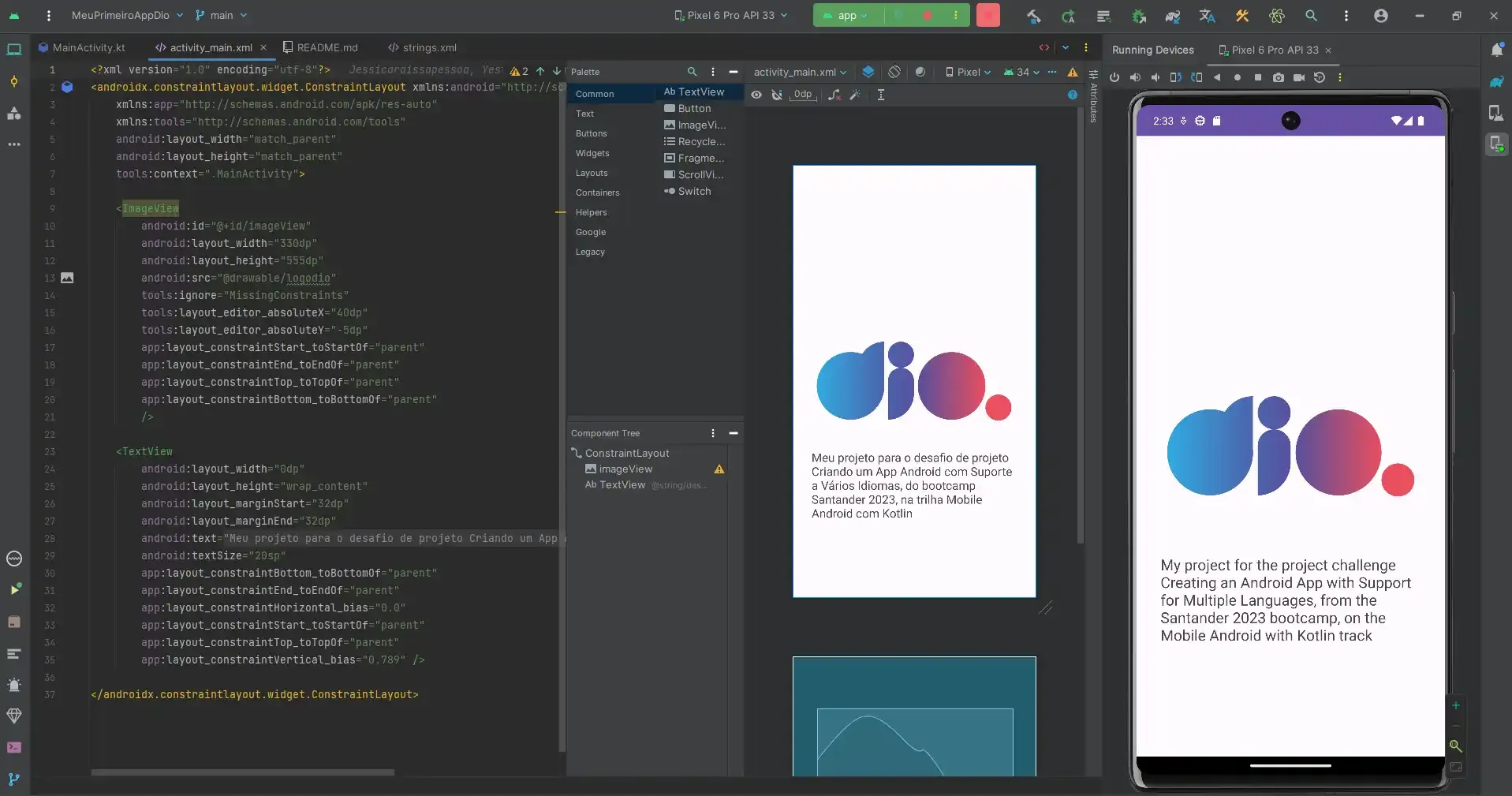Open main branch dropdown
1512x796 pixels.
click(221, 15)
